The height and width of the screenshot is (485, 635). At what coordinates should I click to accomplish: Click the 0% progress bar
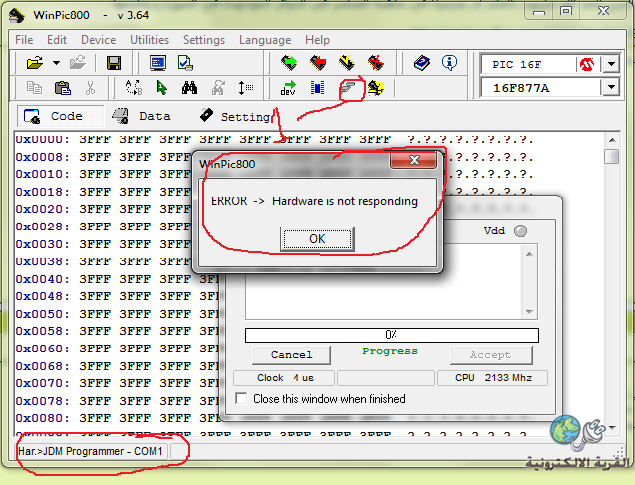[392, 335]
